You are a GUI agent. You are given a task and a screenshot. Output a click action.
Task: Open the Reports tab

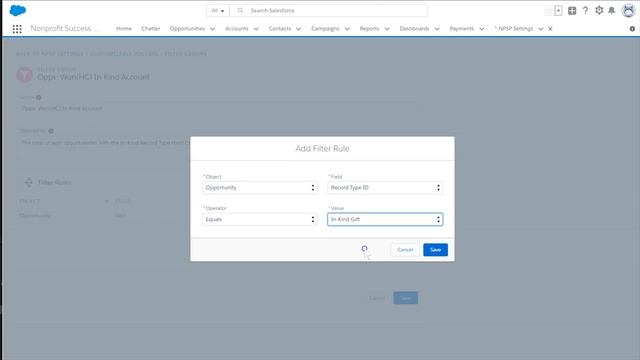point(369,29)
